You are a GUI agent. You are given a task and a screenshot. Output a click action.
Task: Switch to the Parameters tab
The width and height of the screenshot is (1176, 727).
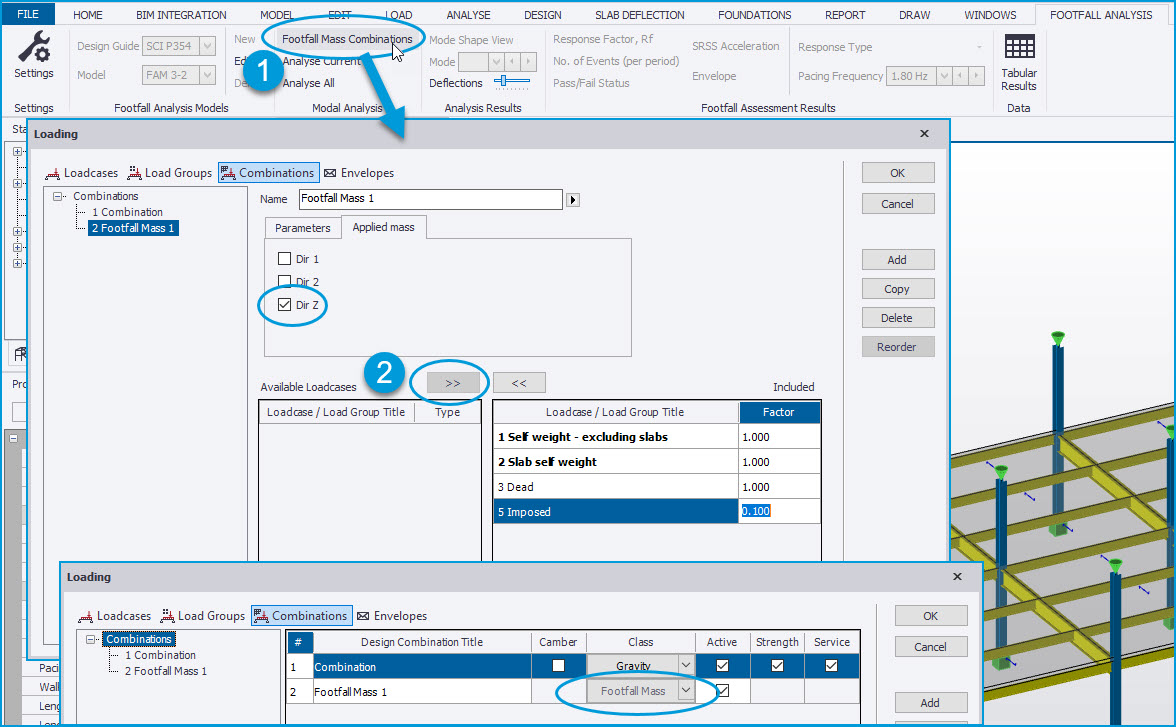point(302,228)
